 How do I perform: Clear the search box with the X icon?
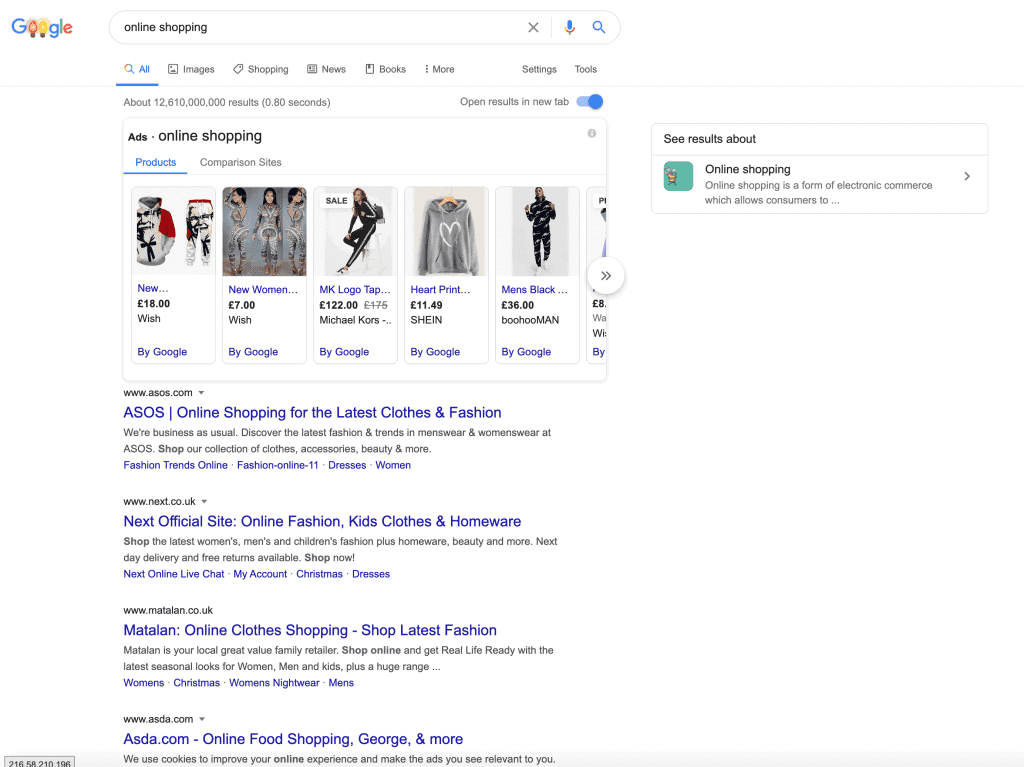pyautogui.click(x=533, y=27)
